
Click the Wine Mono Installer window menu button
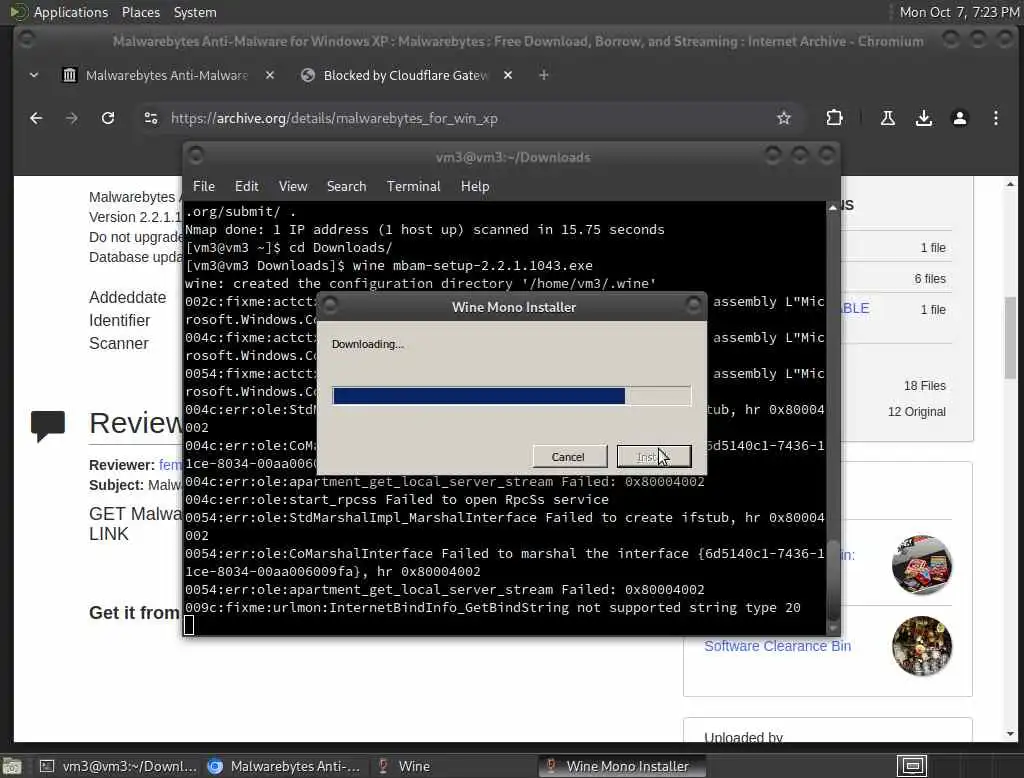tap(330, 305)
